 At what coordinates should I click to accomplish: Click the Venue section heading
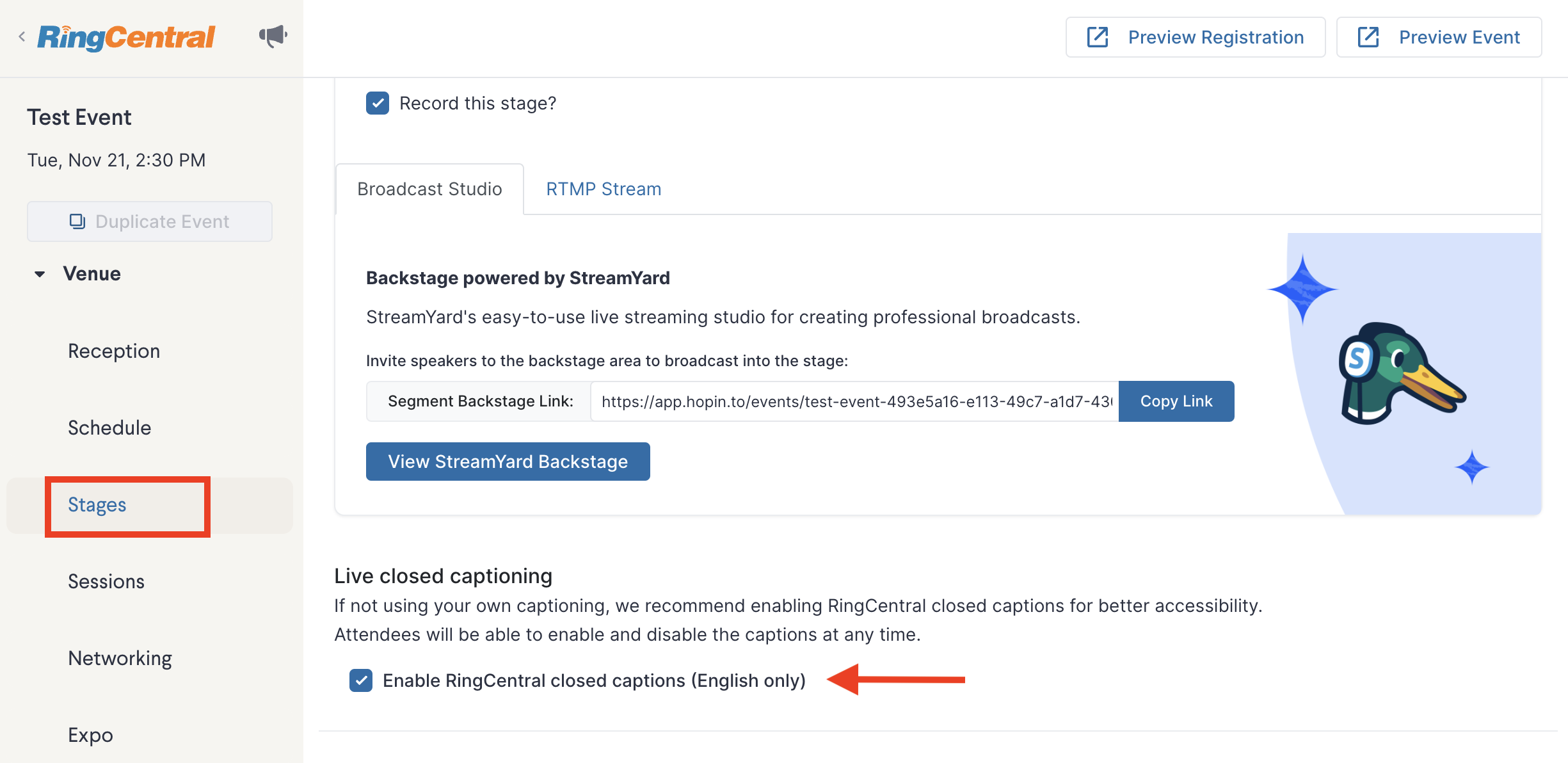click(92, 274)
